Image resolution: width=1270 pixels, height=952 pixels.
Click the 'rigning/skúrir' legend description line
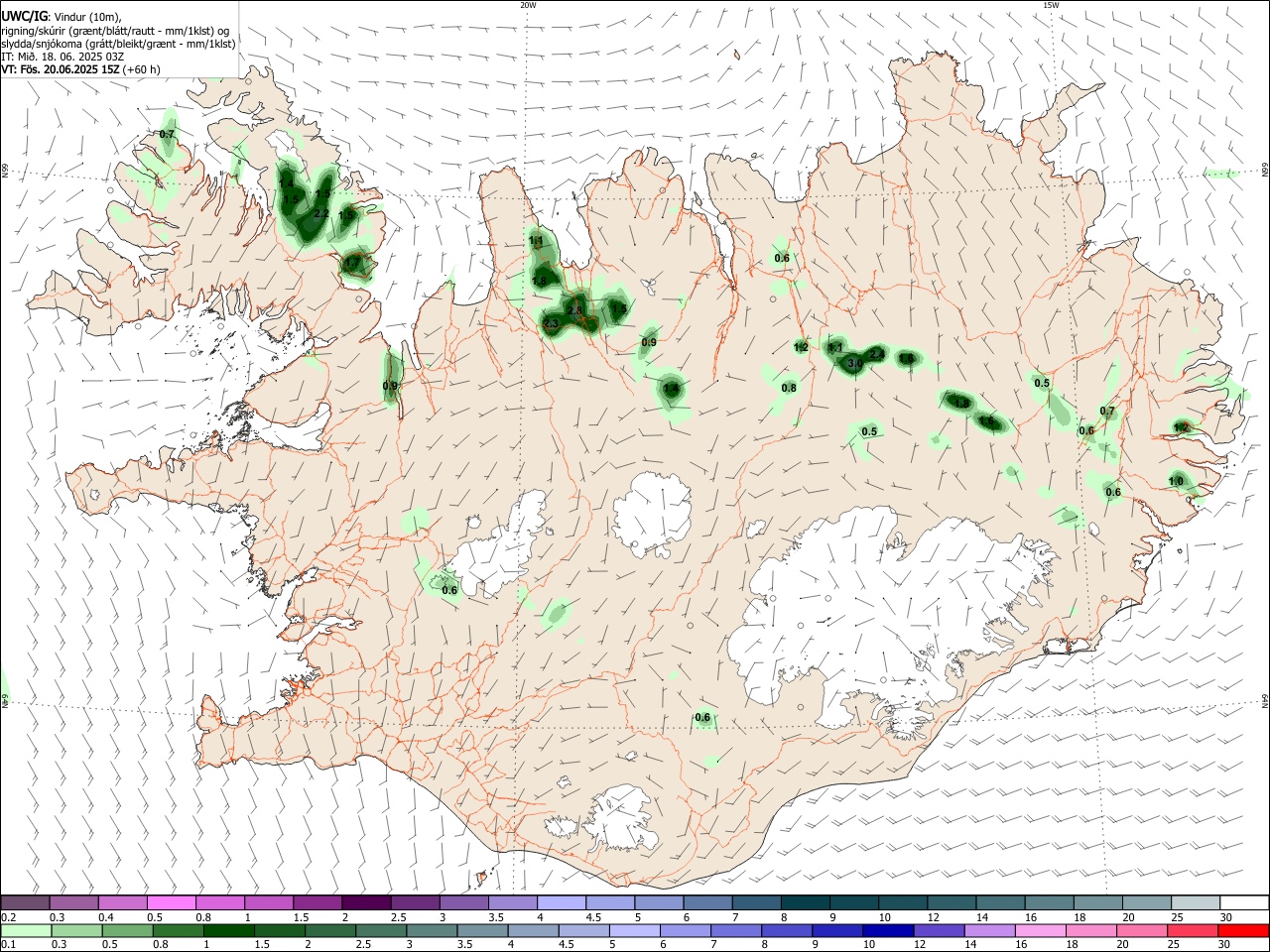coord(115,31)
